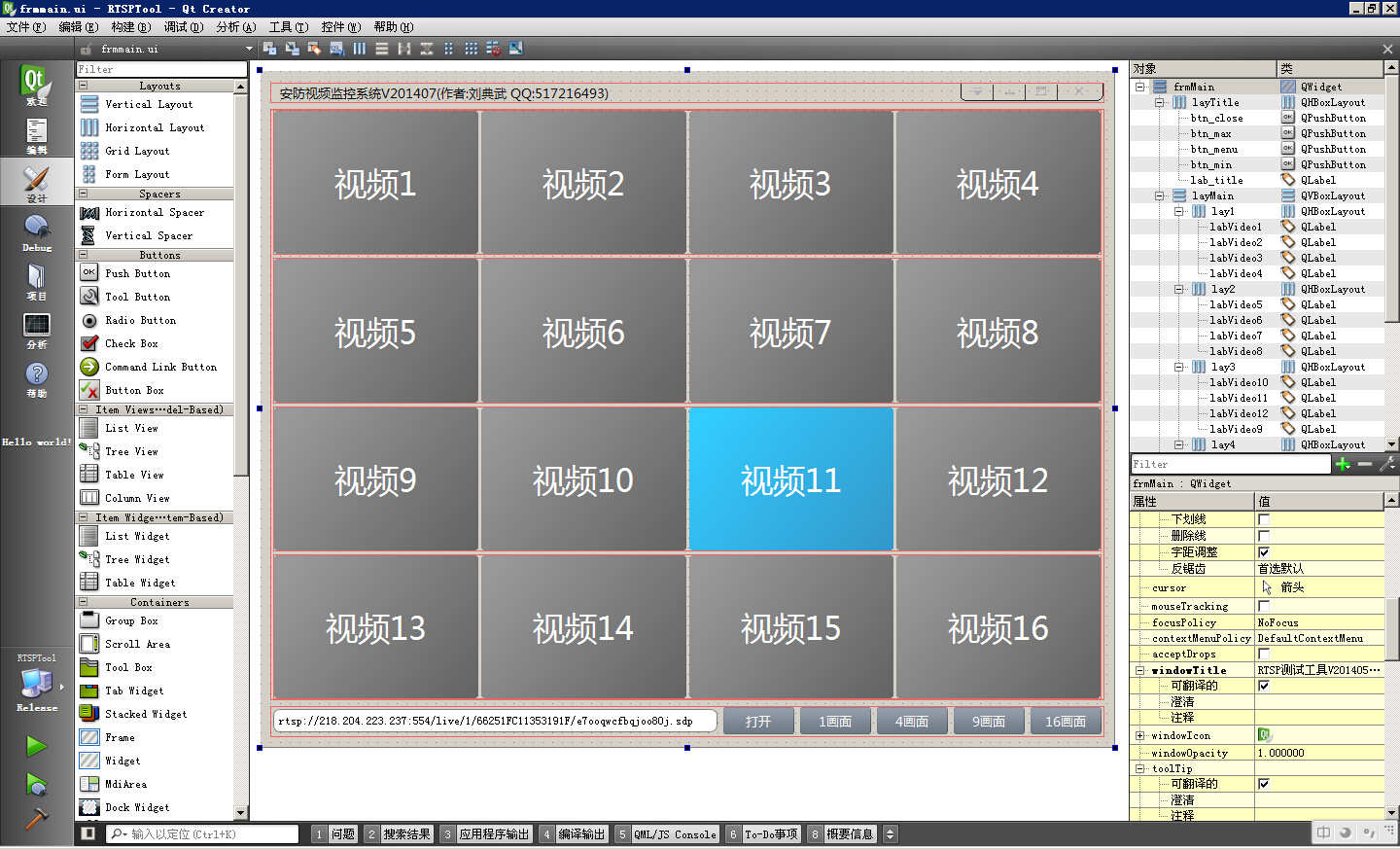Screen dimensions: 1400x850
Task: Apply lay out in a grid toolbar icon
Action: point(471,48)
